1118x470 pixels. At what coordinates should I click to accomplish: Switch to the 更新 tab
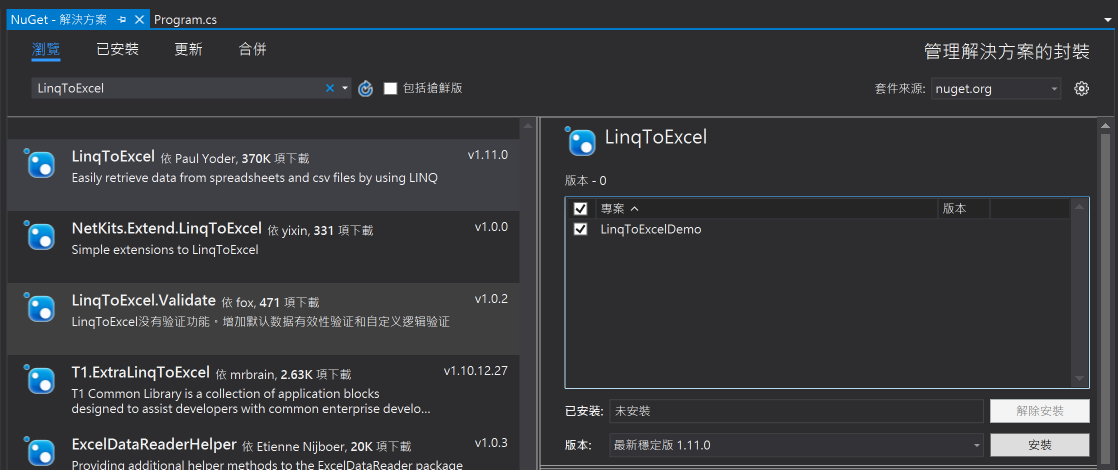189,49
